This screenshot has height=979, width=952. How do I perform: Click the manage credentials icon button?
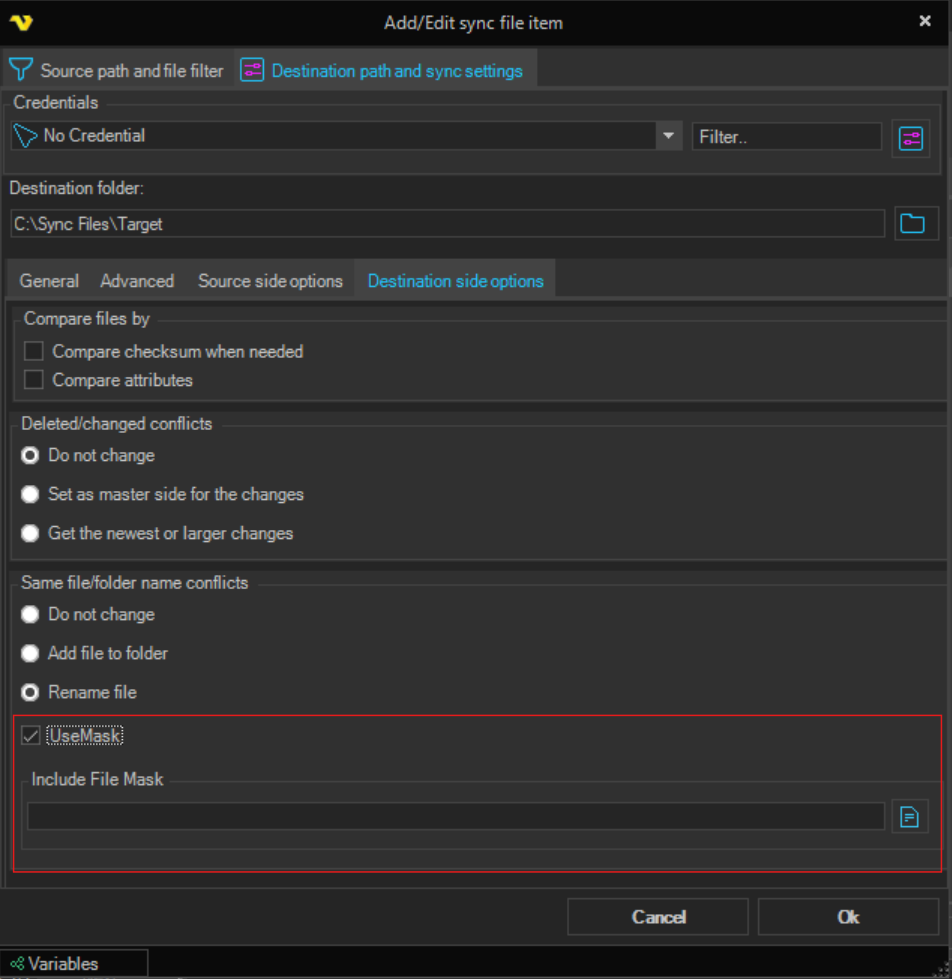point(910,138)
